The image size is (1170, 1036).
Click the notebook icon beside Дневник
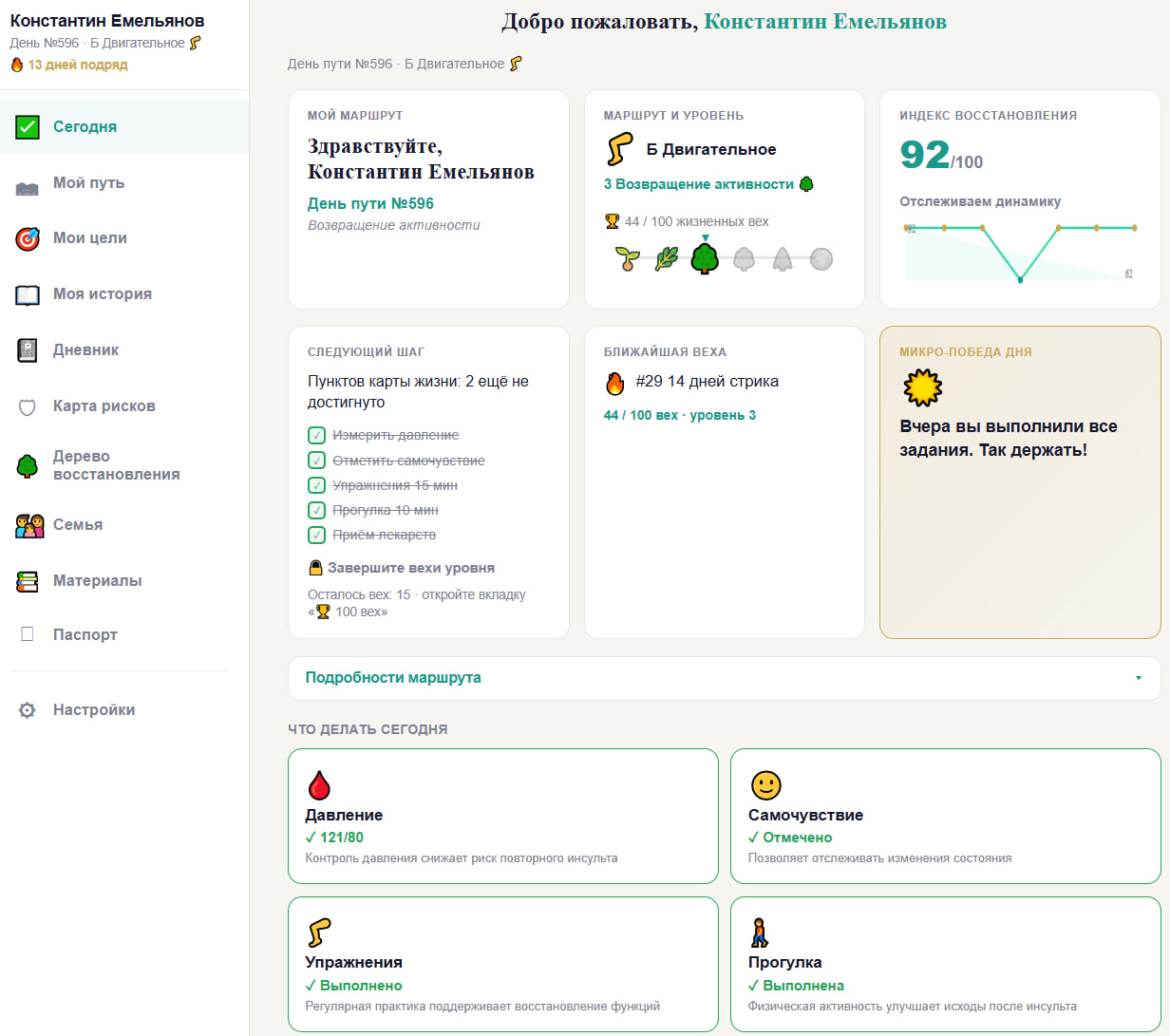28,350
